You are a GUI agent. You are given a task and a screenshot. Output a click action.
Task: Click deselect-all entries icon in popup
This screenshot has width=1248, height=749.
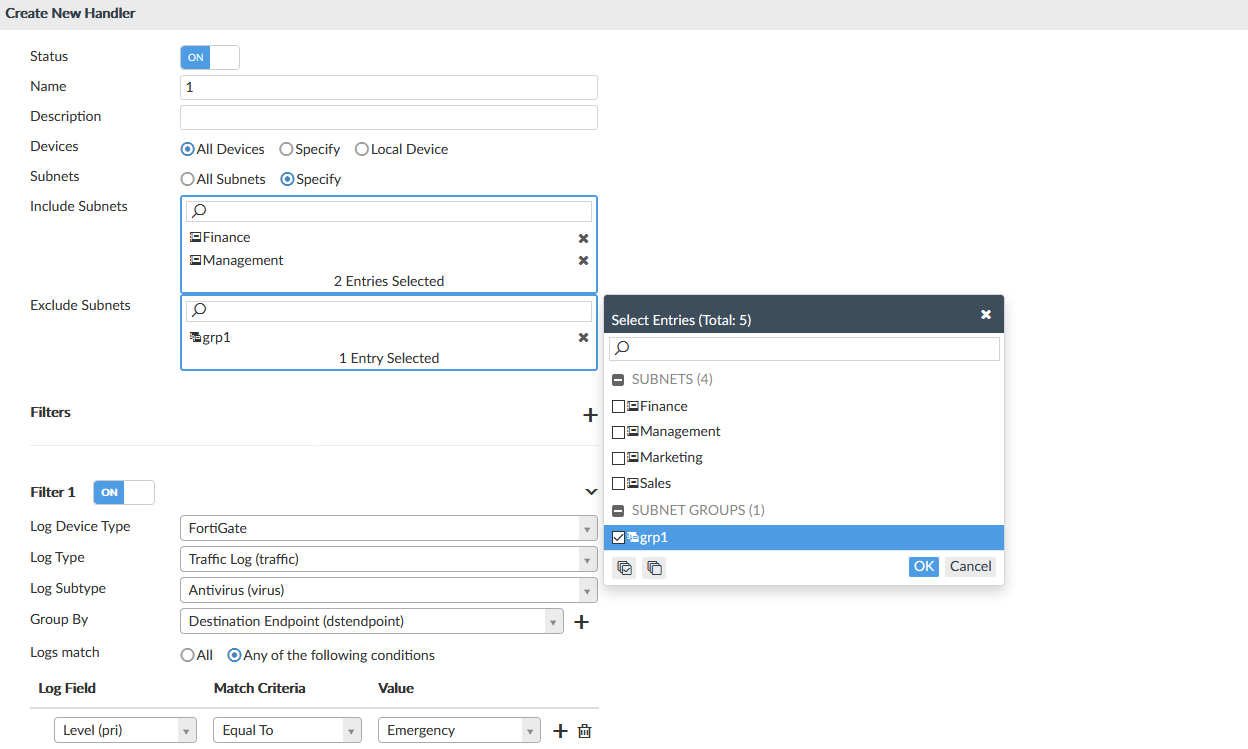point(654,568)
